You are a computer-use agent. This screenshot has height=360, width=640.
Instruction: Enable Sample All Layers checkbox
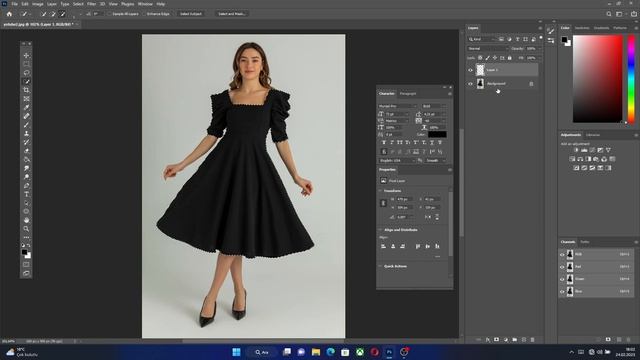click(109, 14)
